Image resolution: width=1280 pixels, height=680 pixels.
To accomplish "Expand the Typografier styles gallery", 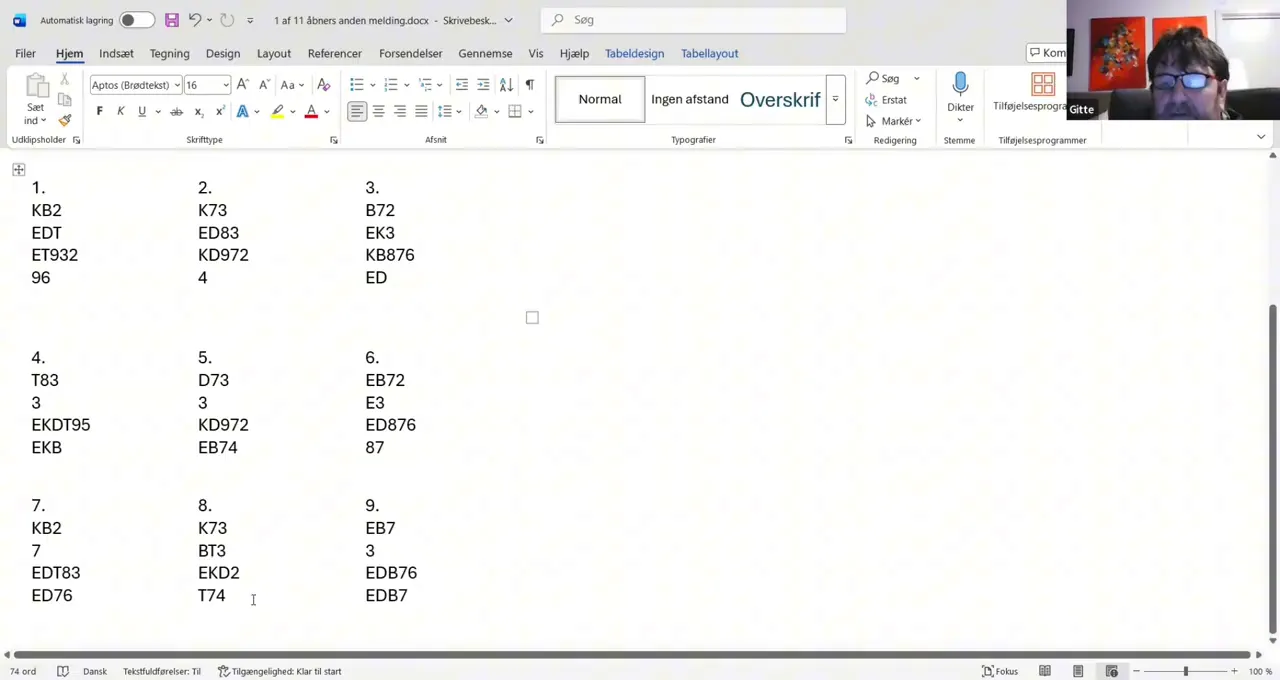I will click(835, 99).
